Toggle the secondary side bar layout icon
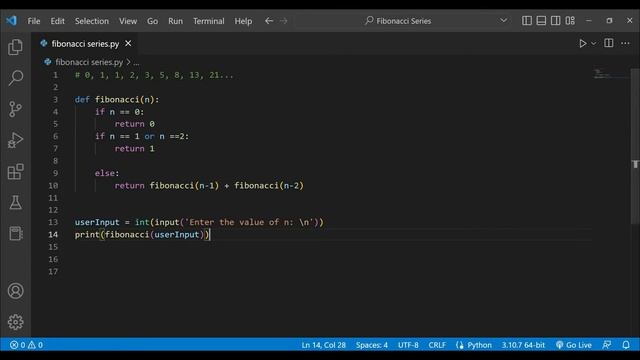The image size is (640, 360). point(556,20)
